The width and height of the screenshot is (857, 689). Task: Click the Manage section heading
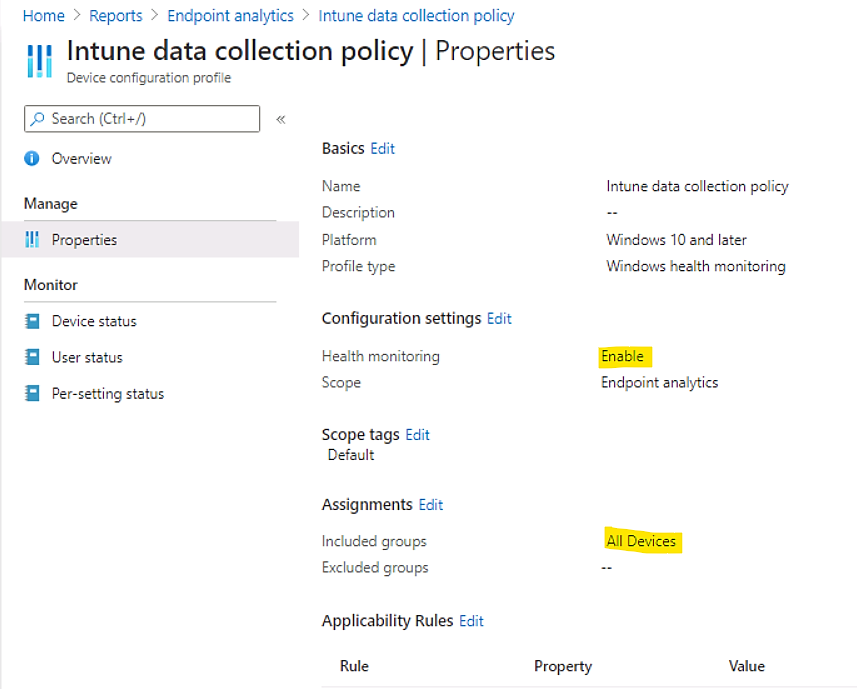pos(51,204)
